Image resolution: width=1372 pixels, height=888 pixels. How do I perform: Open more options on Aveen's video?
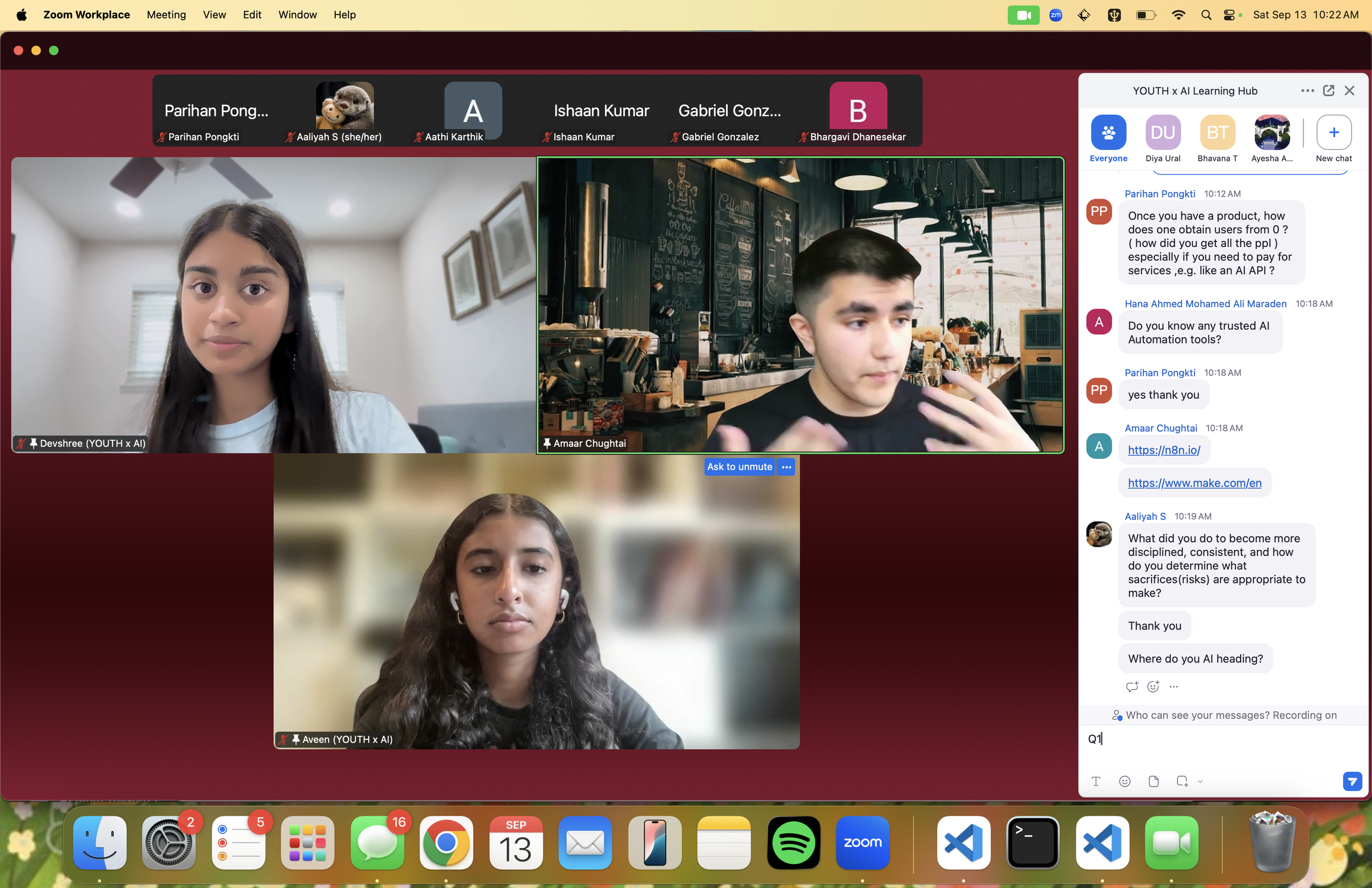(786, 467)
